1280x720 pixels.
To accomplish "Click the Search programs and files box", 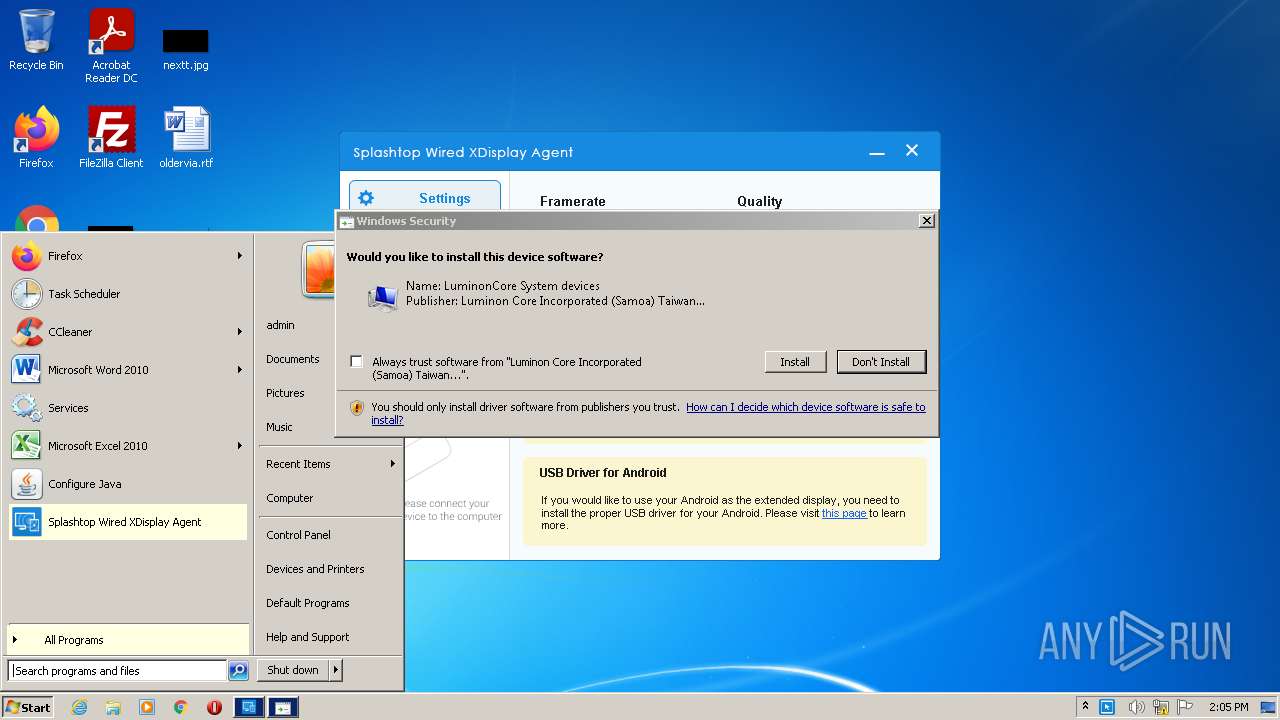I will (117, 671).
